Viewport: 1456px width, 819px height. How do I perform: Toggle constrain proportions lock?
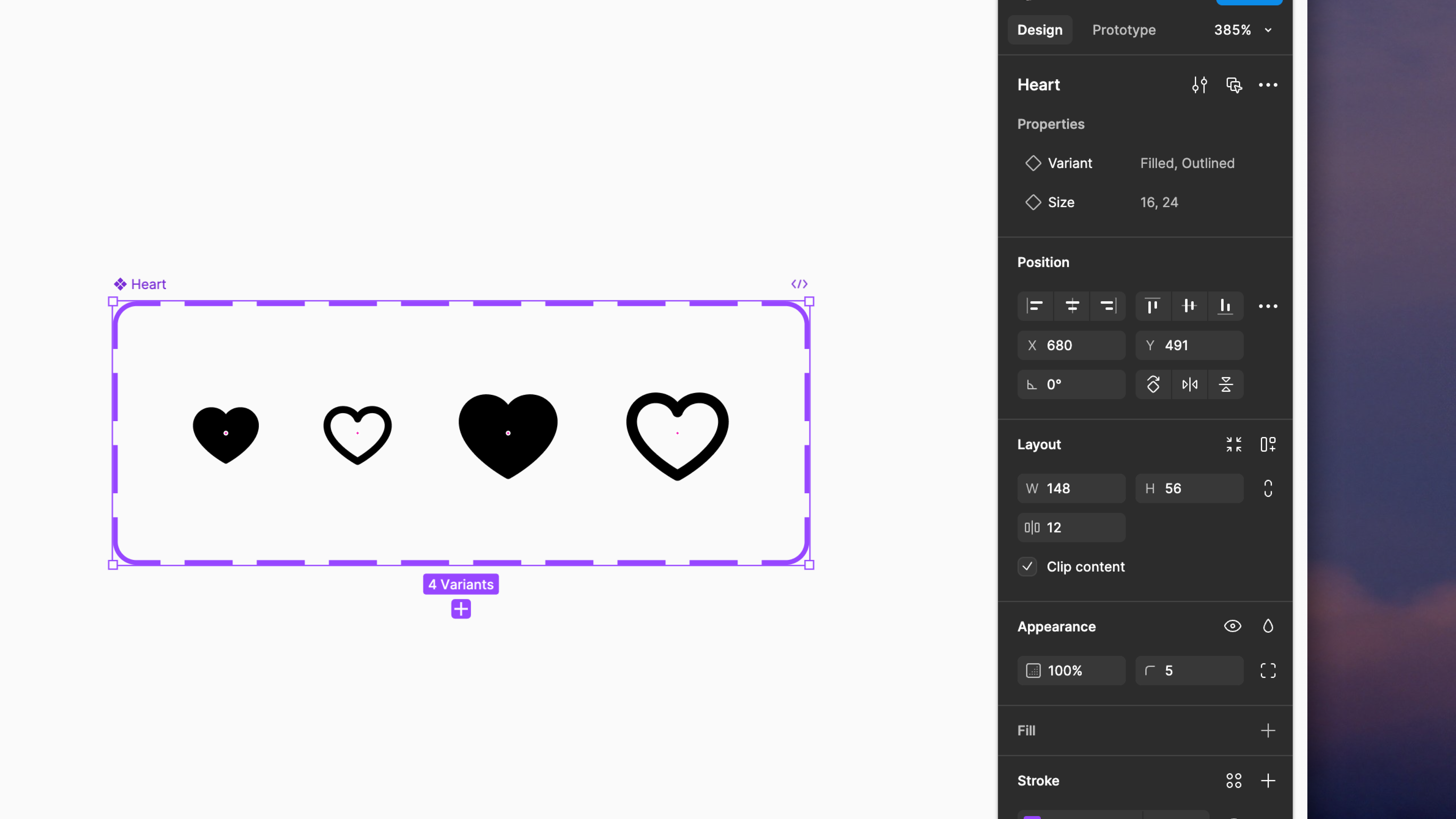(x=1268, y=488)
